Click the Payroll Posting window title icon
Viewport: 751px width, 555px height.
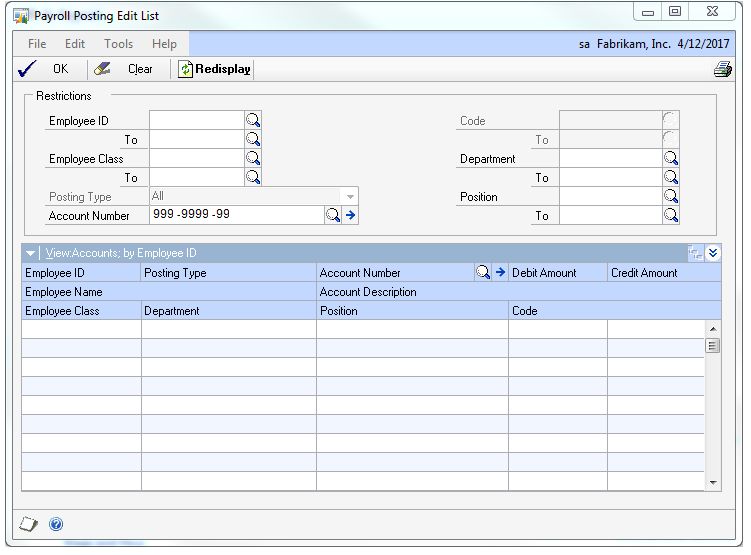(21, 16)
